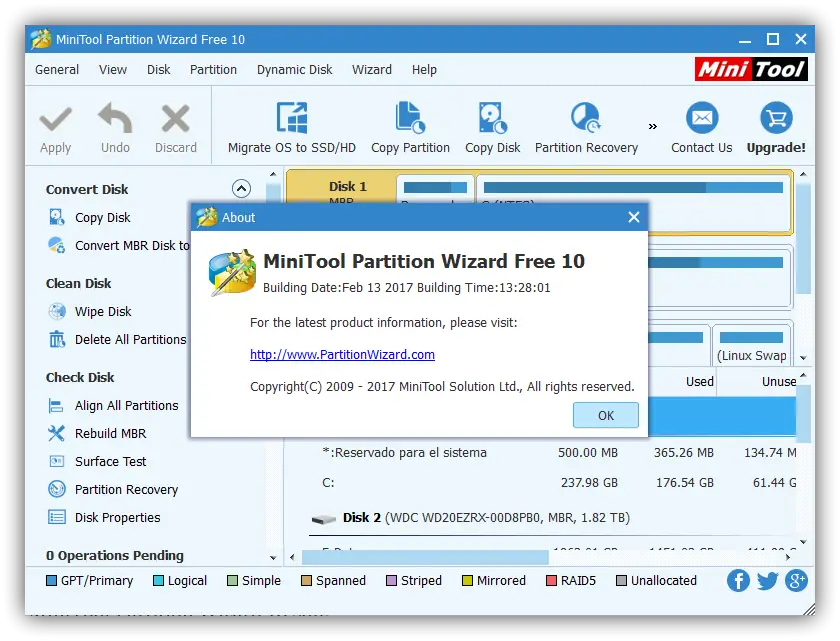Click the disk map scroll-down arrow
The image size is (840, 641).
coord(803,357)
